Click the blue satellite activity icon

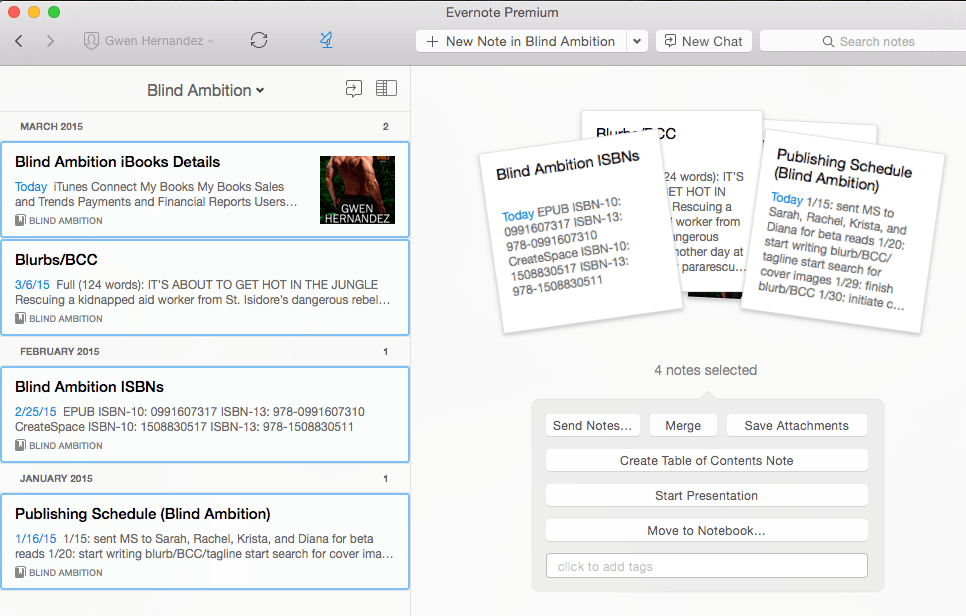326,41
